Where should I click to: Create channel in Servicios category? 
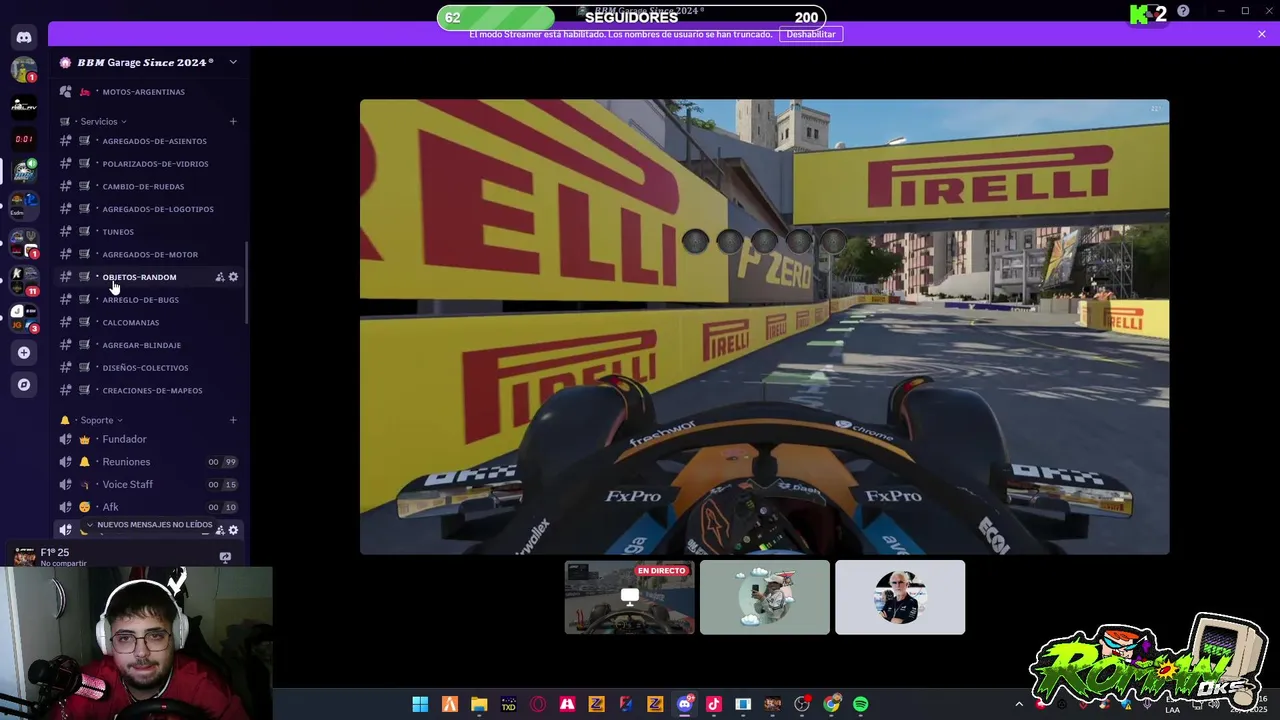point(233,121)
